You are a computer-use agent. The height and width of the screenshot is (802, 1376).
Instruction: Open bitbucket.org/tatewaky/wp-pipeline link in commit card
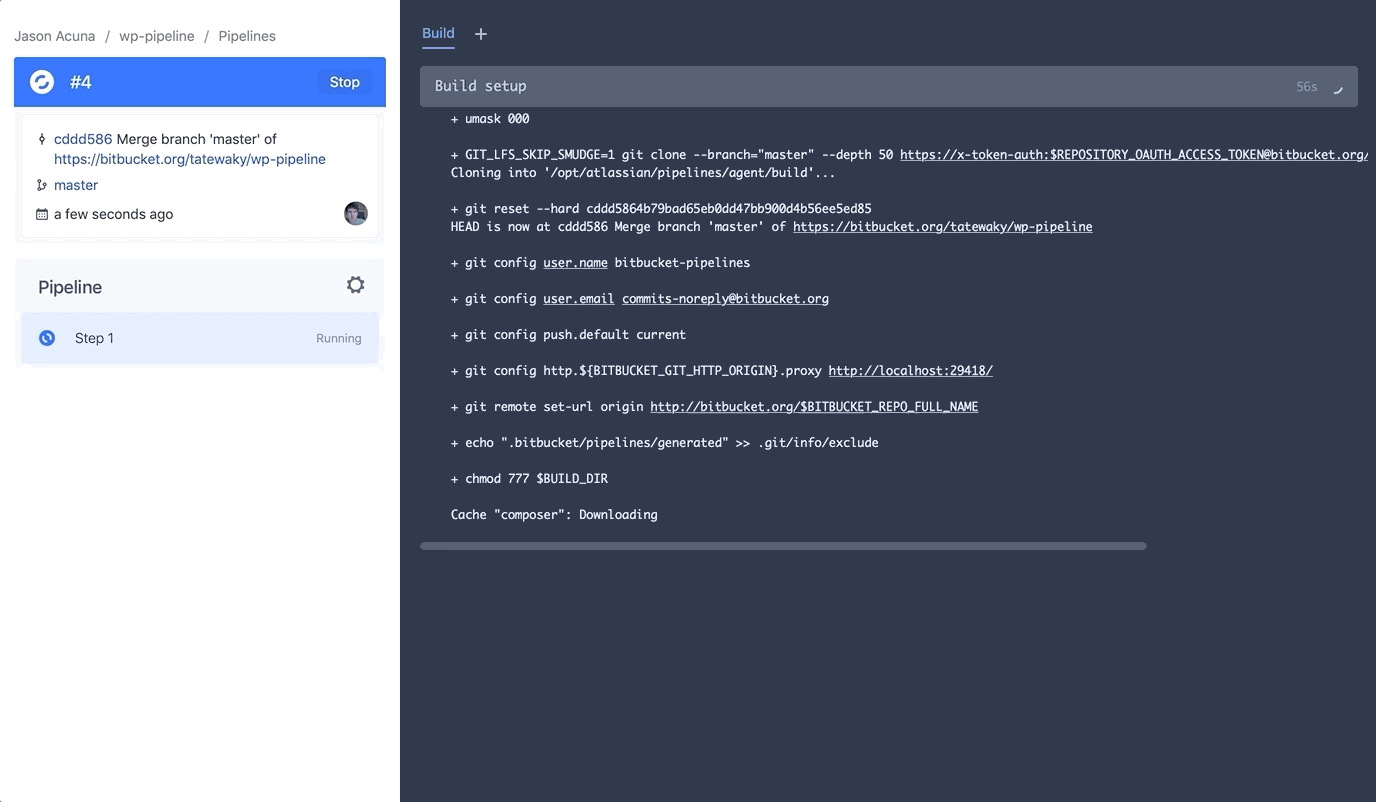click(190, 159)
